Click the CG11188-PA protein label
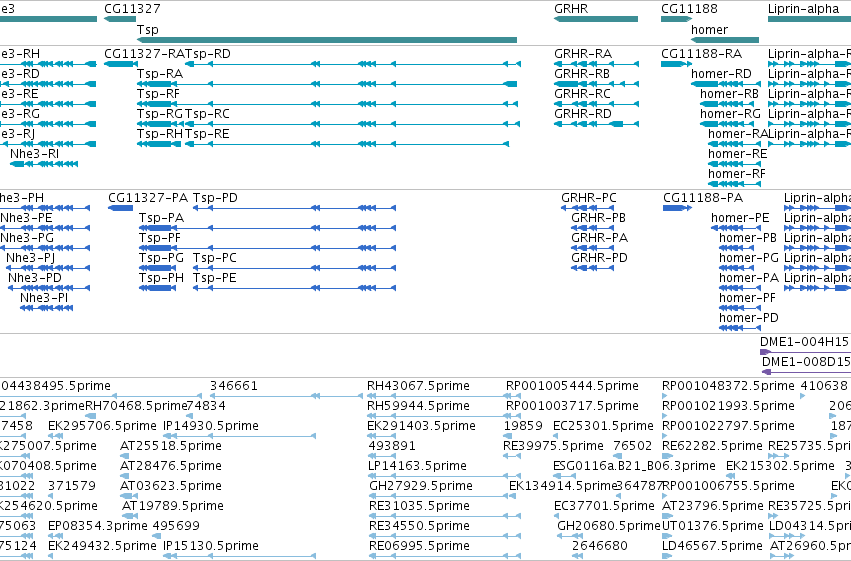 [x=703, y=197]
